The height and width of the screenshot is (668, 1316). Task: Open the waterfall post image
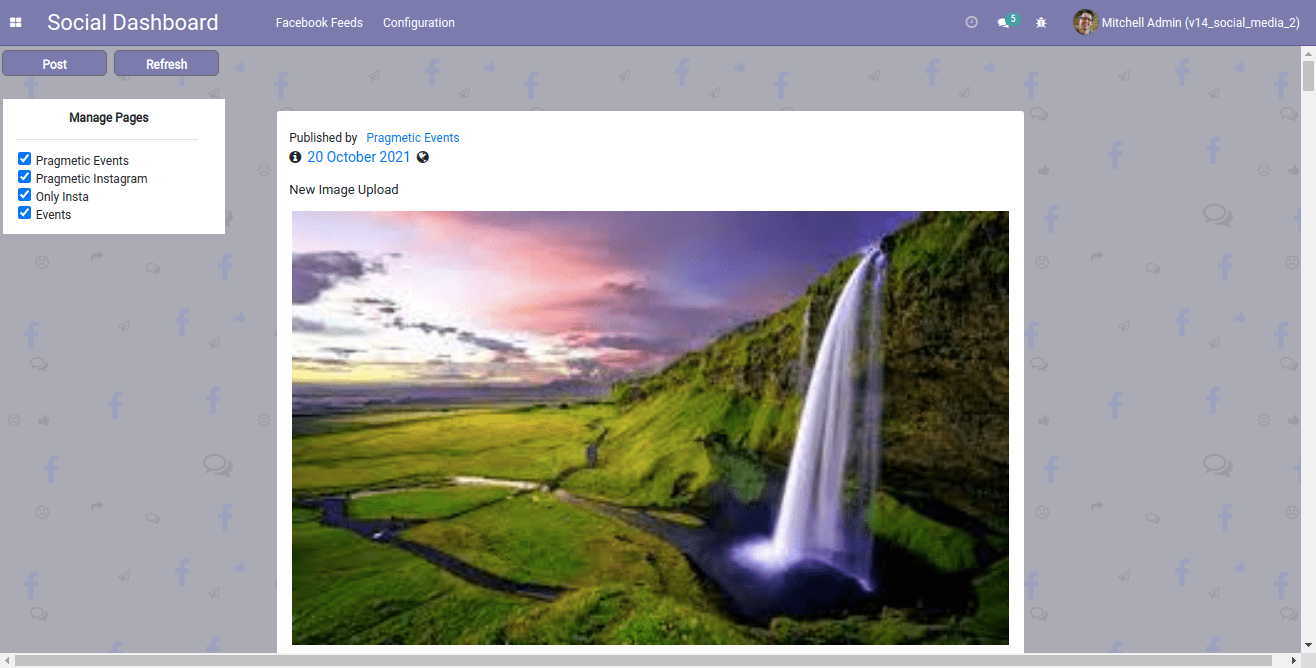650,428
